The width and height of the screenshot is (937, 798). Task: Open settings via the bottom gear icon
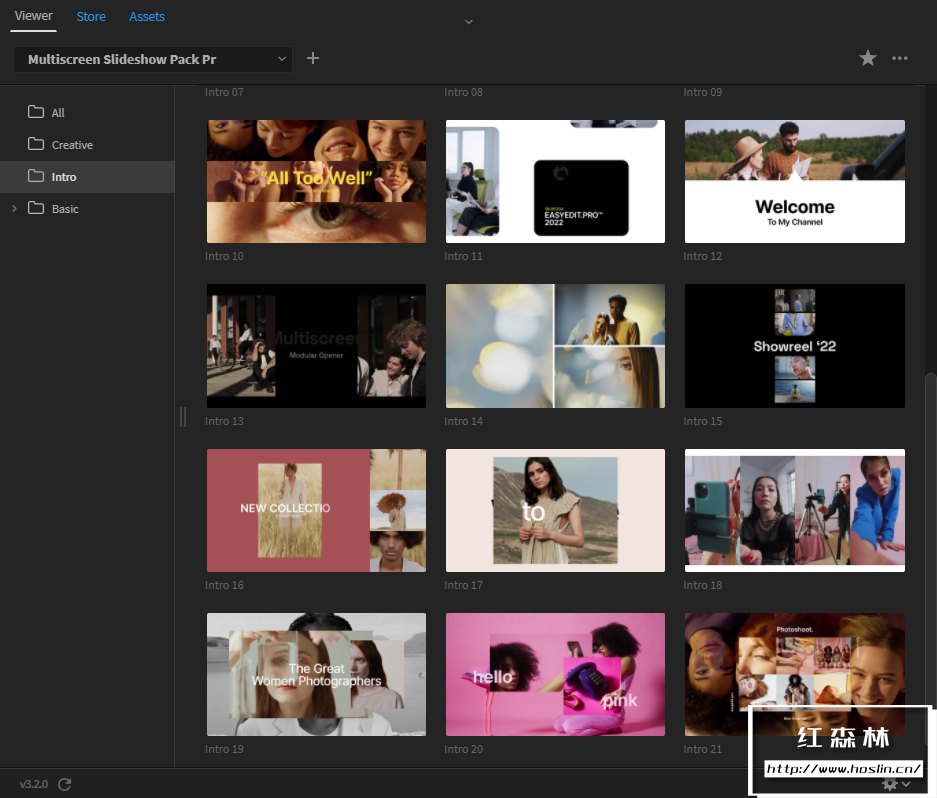889,785
